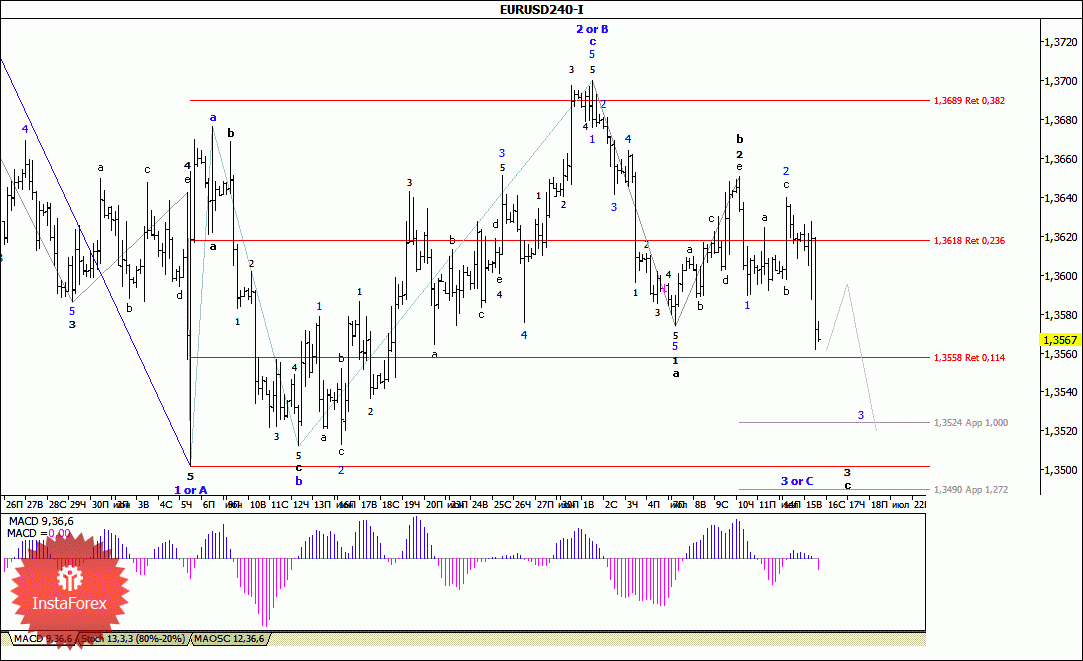1083x661 pixels.
Task: Click the 9С date on time axis
Action: pyautogui.click(x=722, y=505)
